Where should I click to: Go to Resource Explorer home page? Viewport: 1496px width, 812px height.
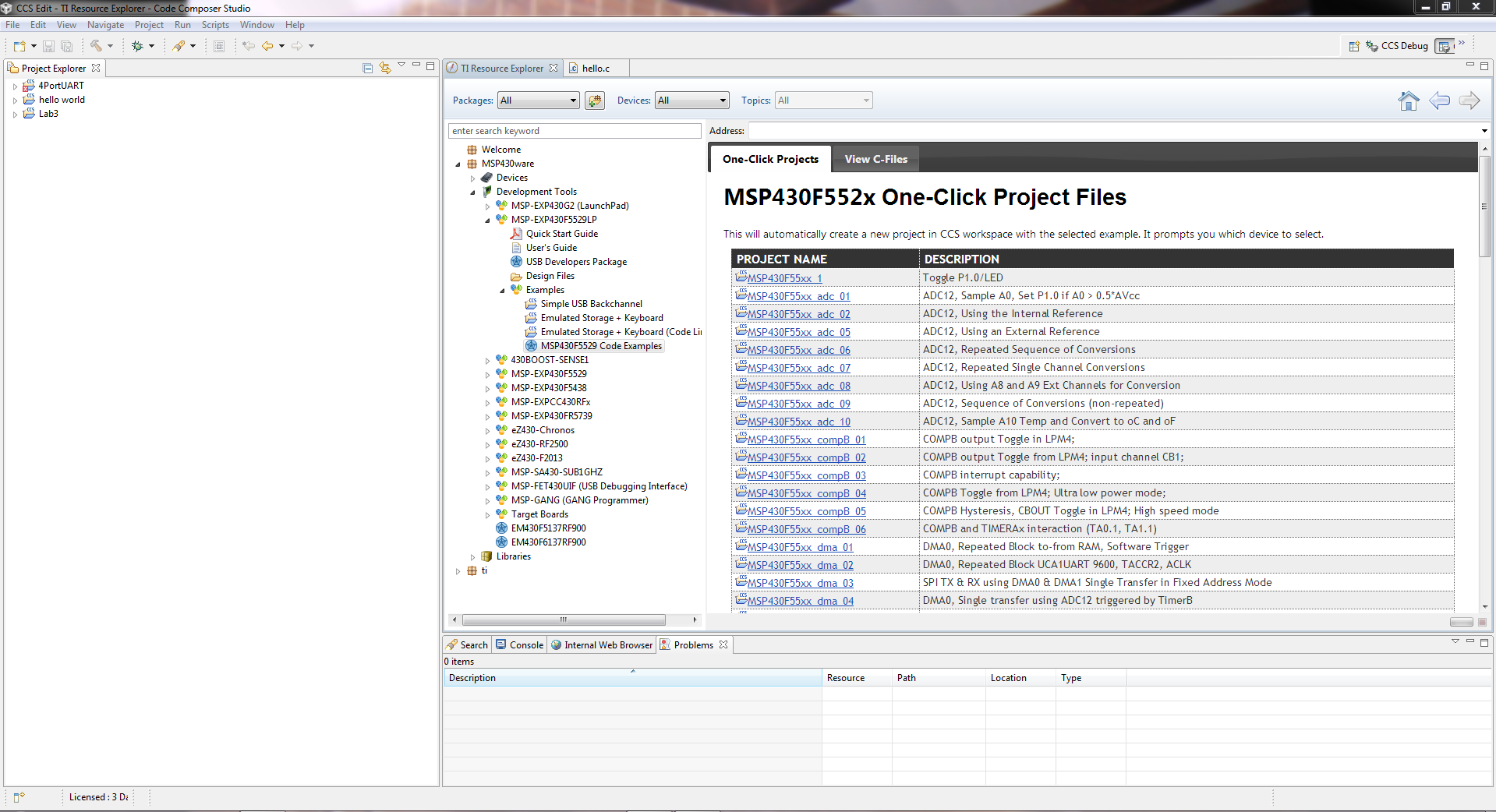click(x=1409, y=101)
